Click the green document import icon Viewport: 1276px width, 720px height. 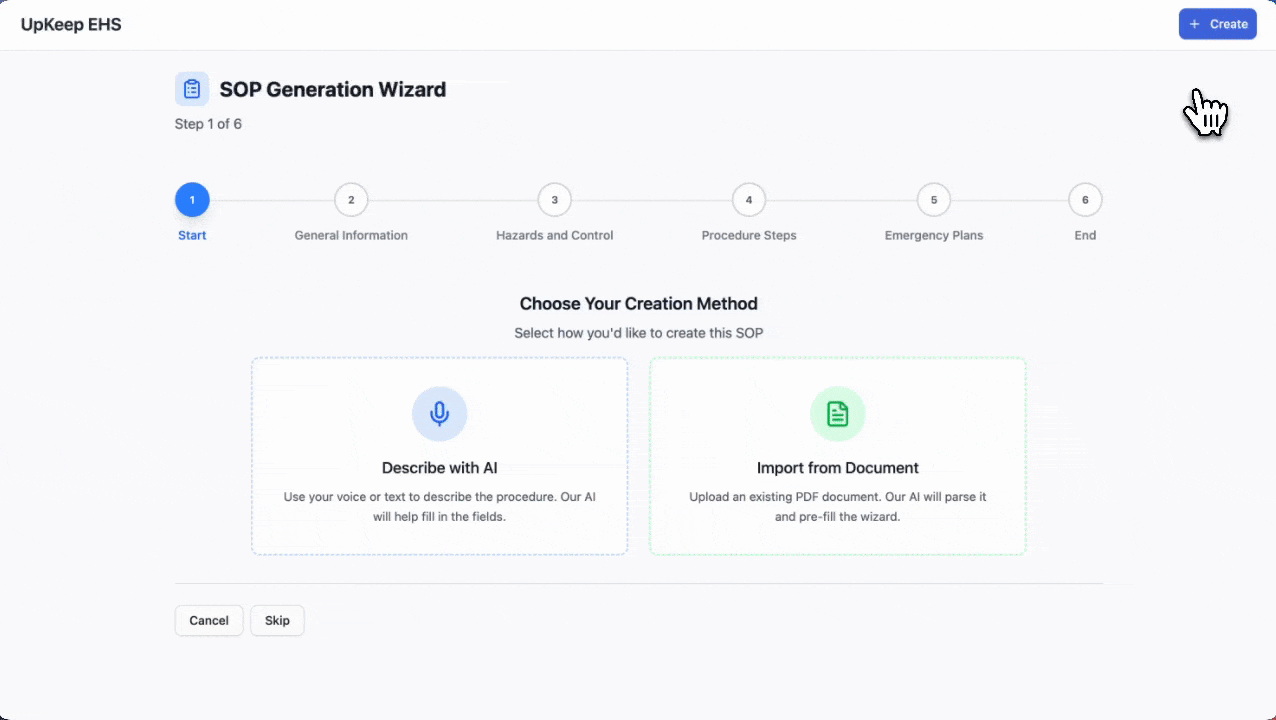(837, 414)
